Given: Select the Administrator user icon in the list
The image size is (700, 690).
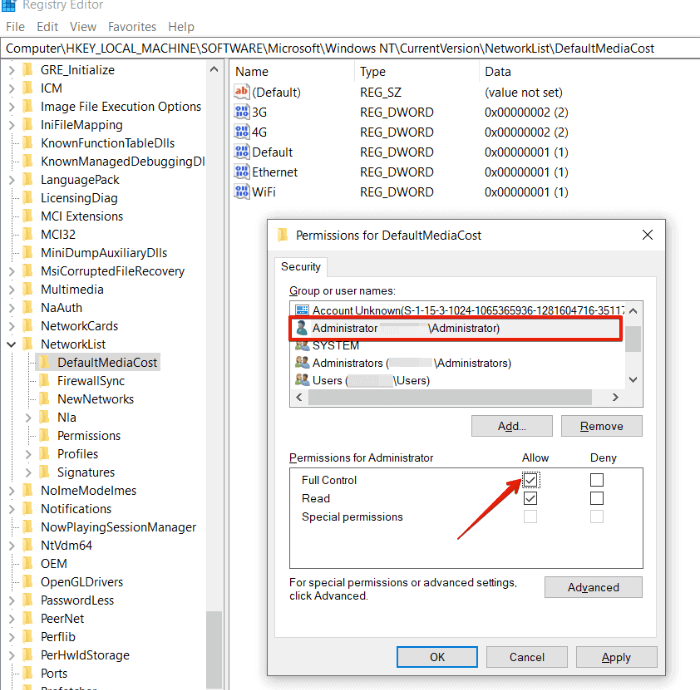Looking at the screenshot, I should (x=302, y=328).
